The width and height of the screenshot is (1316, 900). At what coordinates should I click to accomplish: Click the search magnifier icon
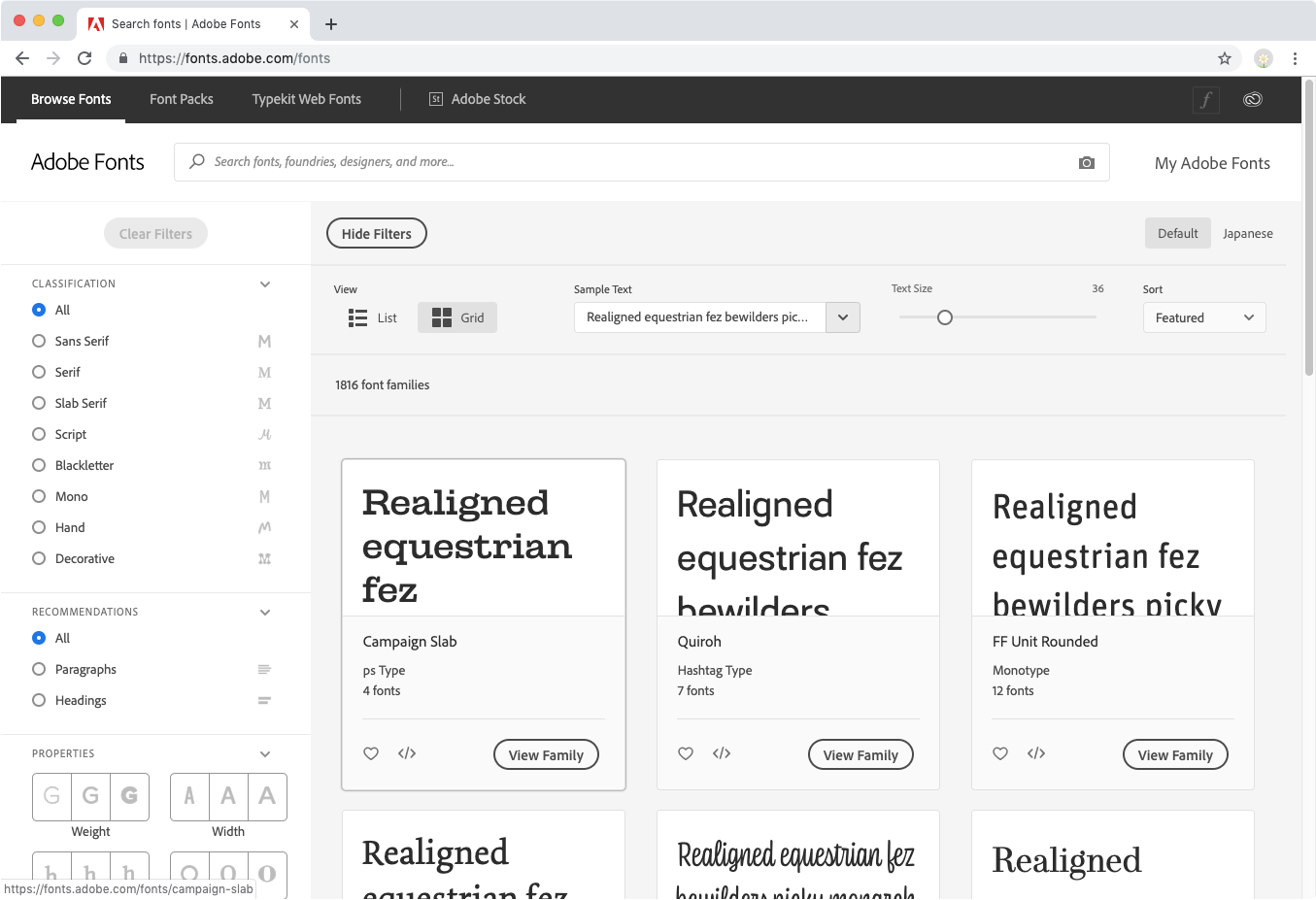pos(197,161)
